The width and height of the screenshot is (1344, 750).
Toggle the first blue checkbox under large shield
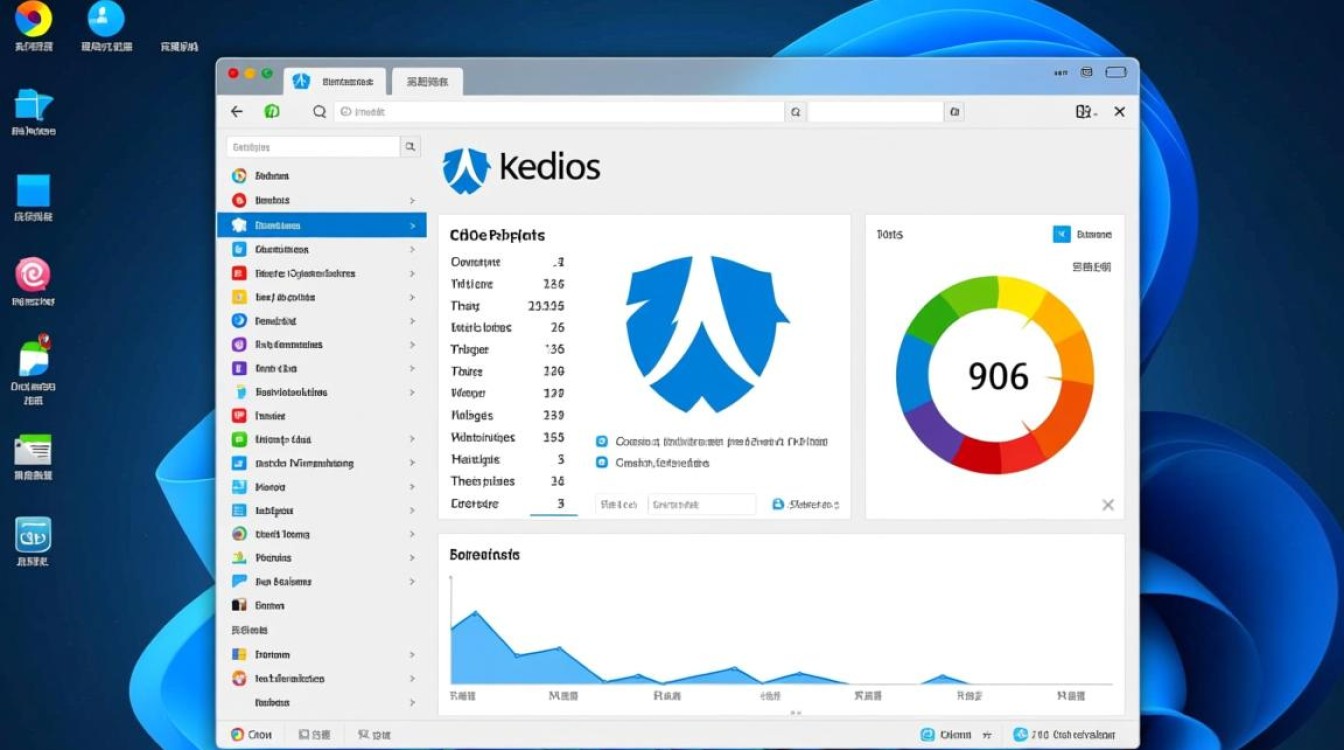tap(602, 441)
